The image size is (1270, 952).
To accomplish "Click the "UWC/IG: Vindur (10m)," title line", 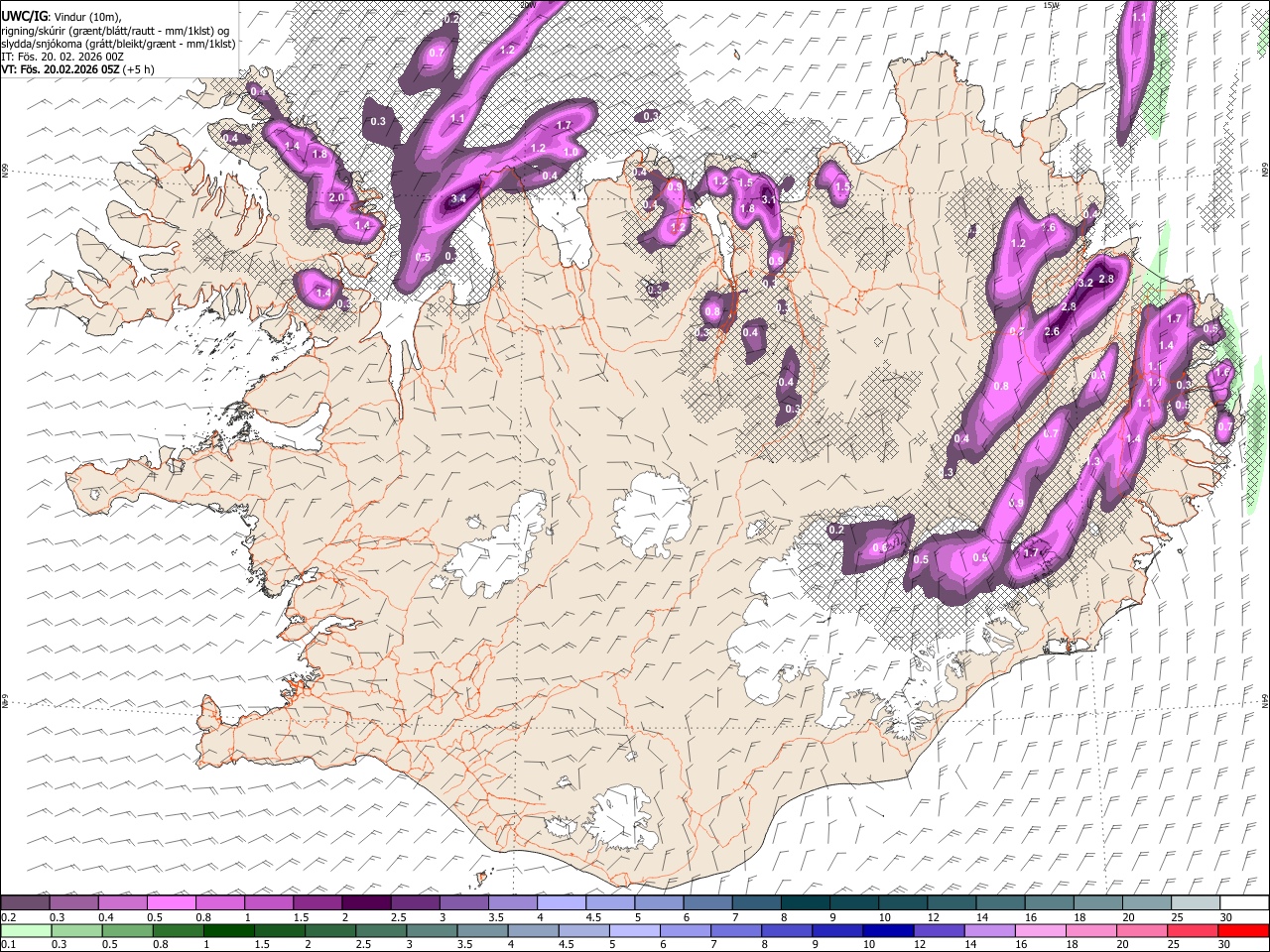I will (61, 16).
